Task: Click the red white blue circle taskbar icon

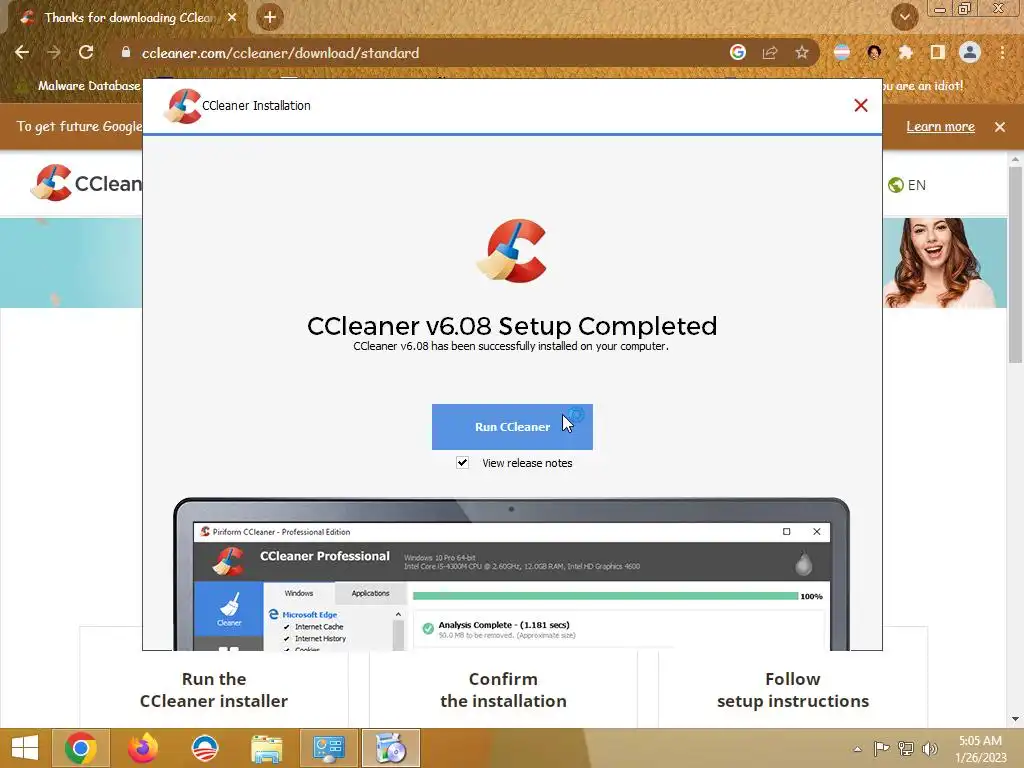Action: [x=204, y=748]
